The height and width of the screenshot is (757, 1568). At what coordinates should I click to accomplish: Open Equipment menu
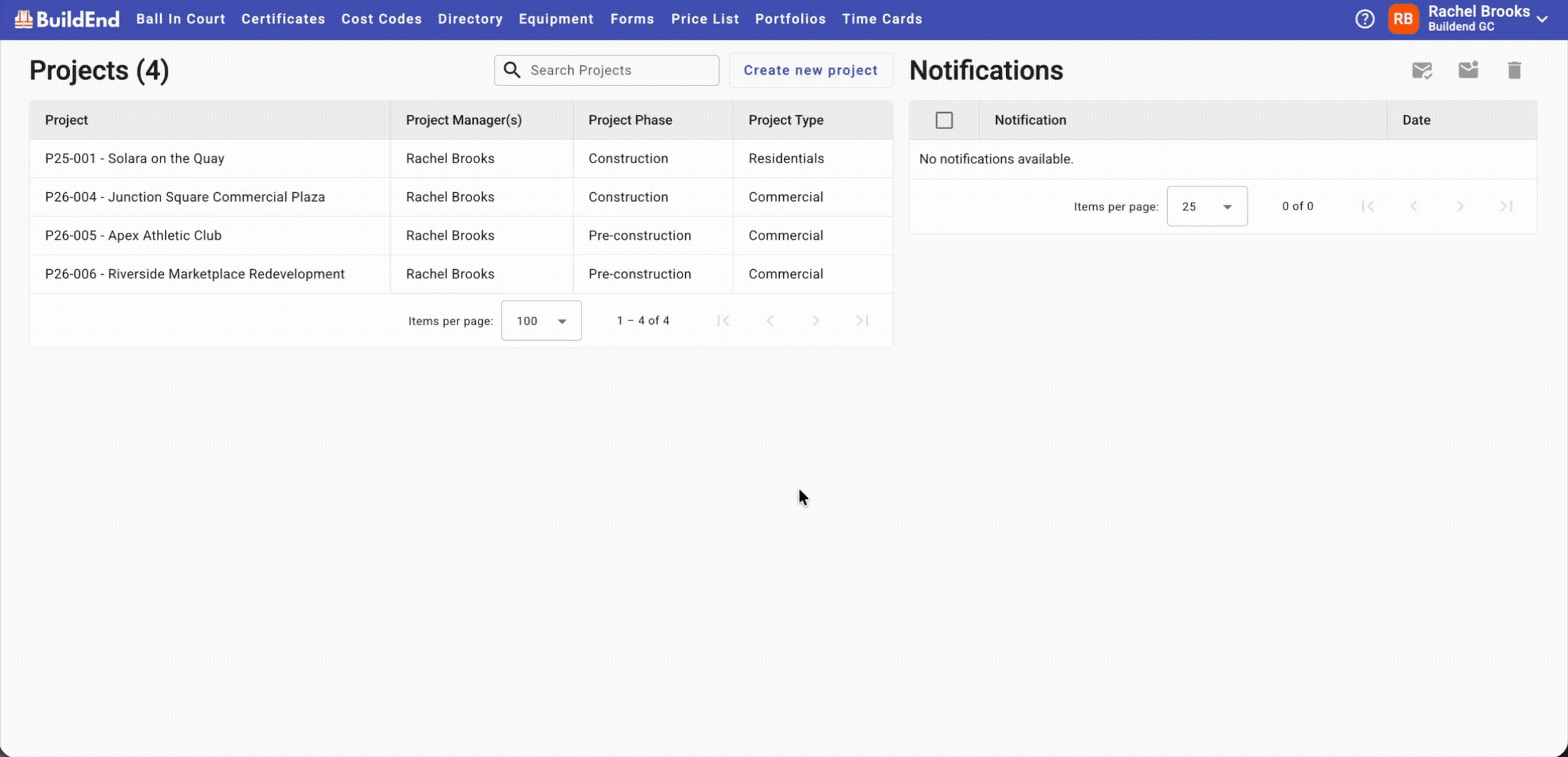[556, 19]
